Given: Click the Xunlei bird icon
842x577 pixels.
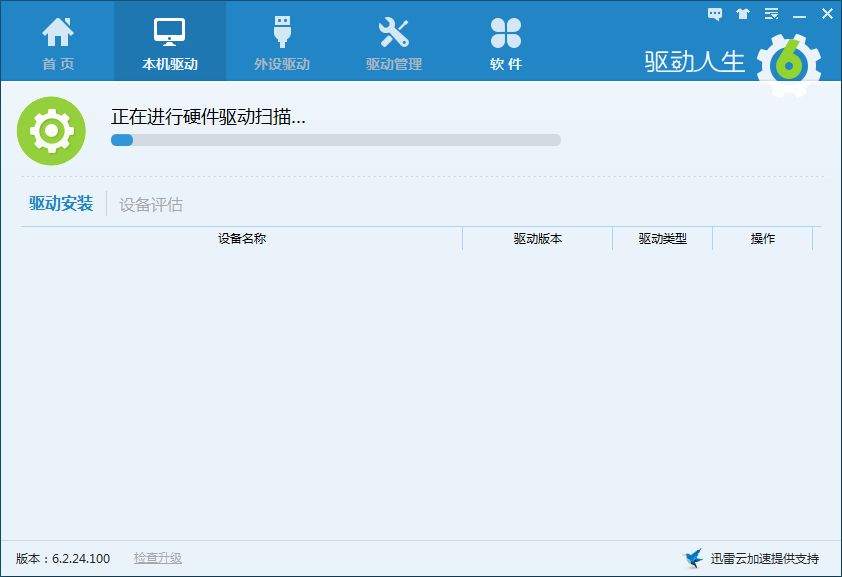Looking at the screenshot, I should pyautogui.click(x=692, y=558).
